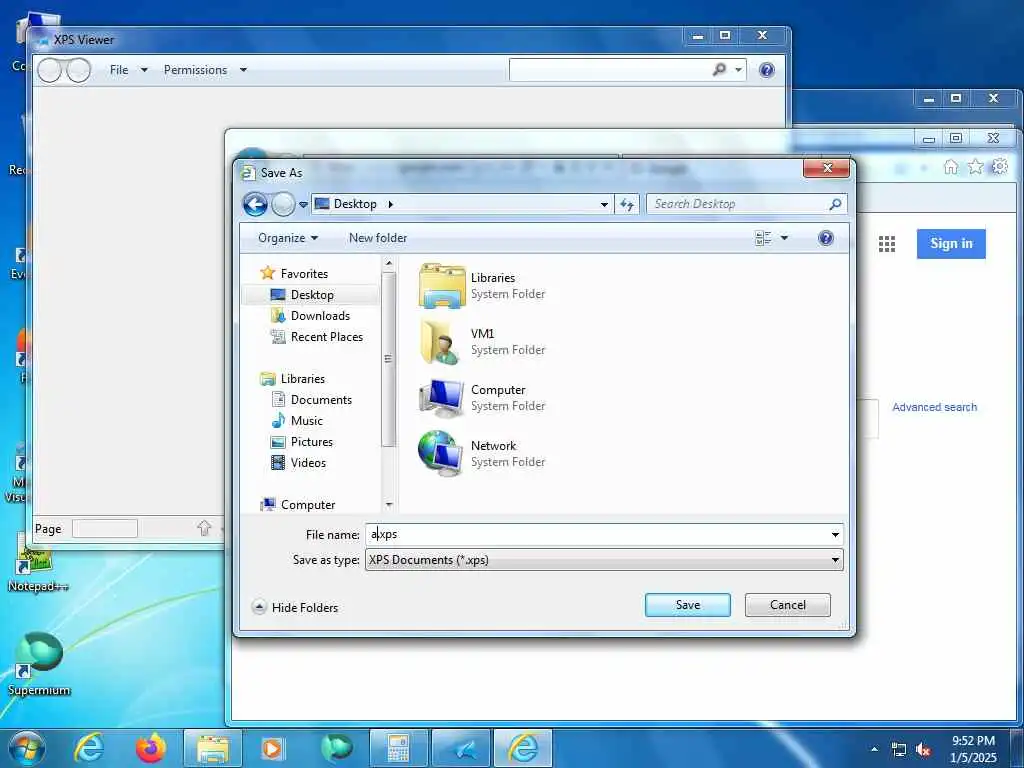The width and height of the screenshot is (1024, 768).
Task: Expand the Desktop breadcrumb arrow
Action: tap(391, 204)
